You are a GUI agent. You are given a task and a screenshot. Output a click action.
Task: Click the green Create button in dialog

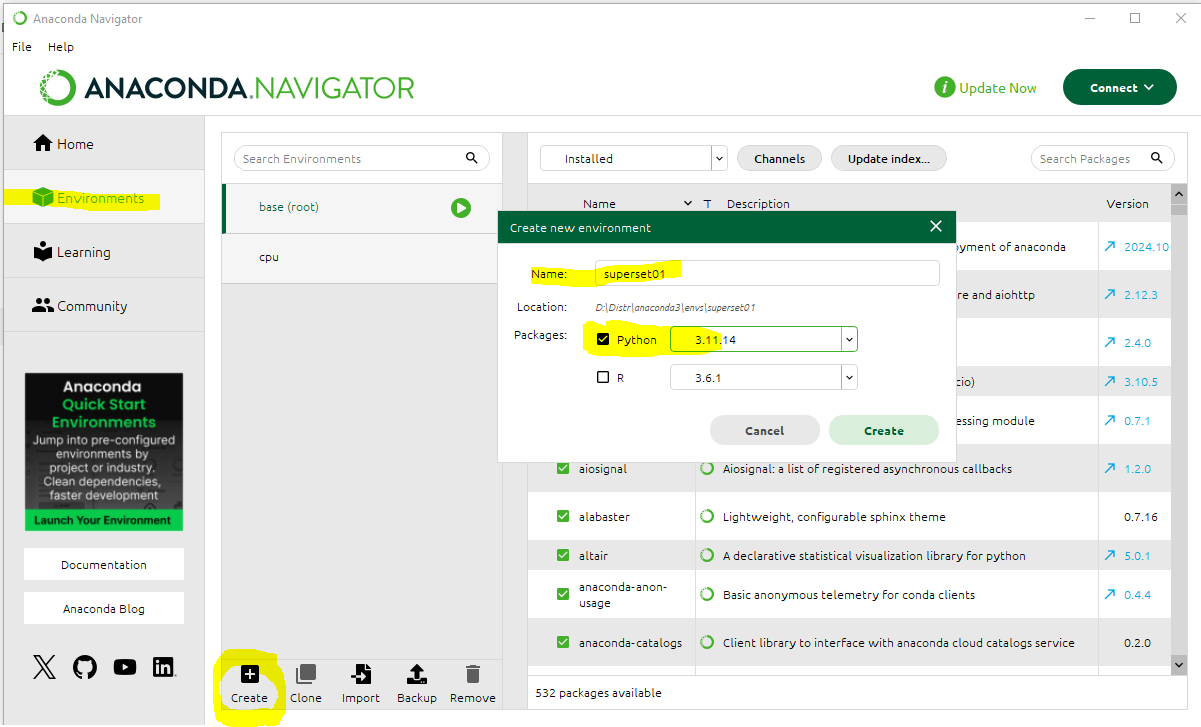click(883, 431)
